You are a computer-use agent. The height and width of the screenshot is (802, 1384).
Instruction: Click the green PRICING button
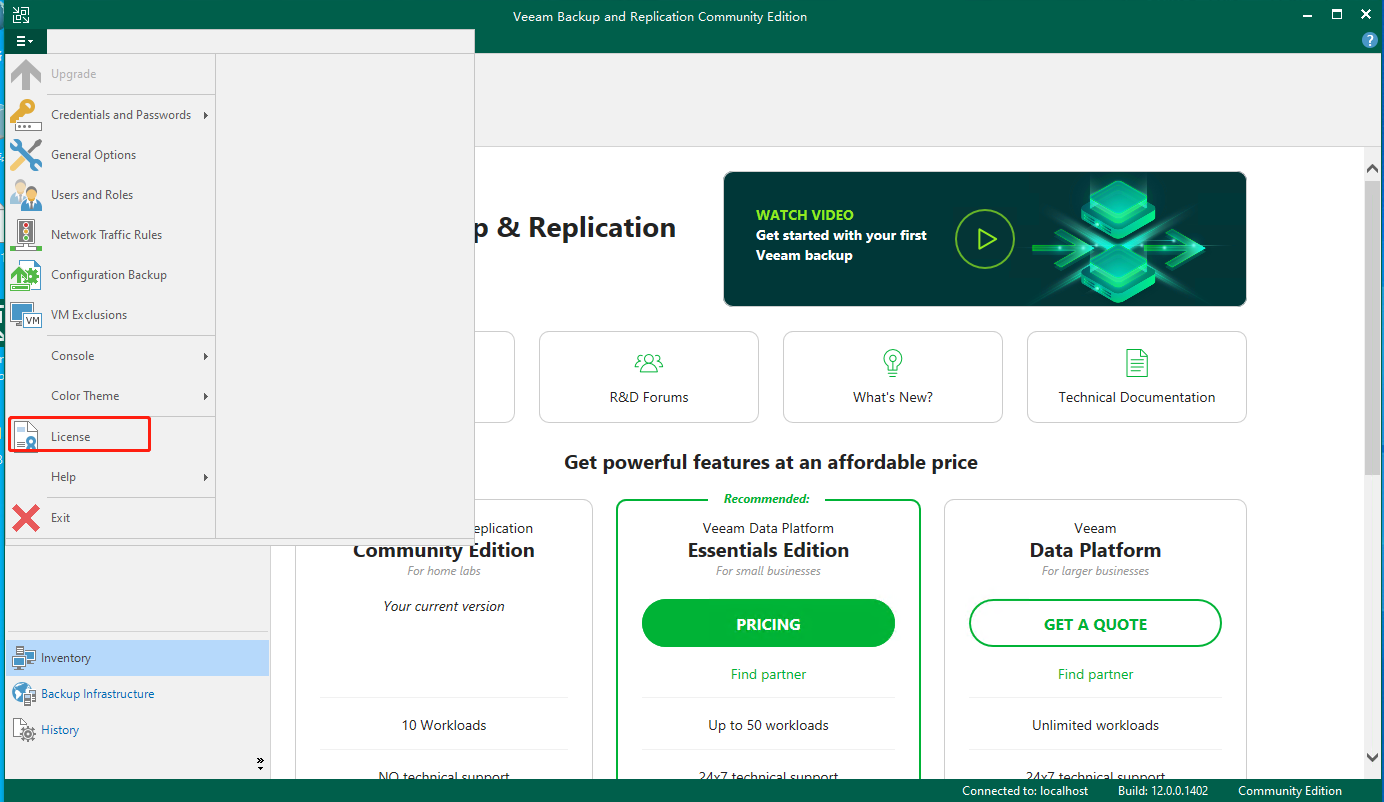(768, 624)
